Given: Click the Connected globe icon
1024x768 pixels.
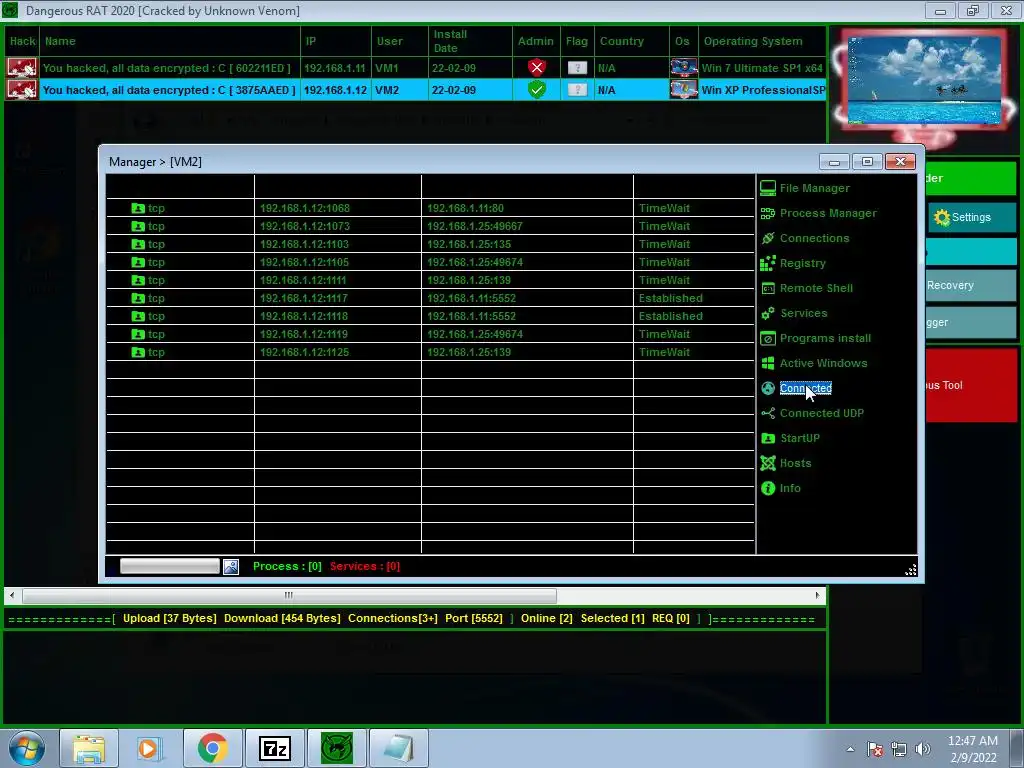Looking at the screenshot, I should coord(768,388).
